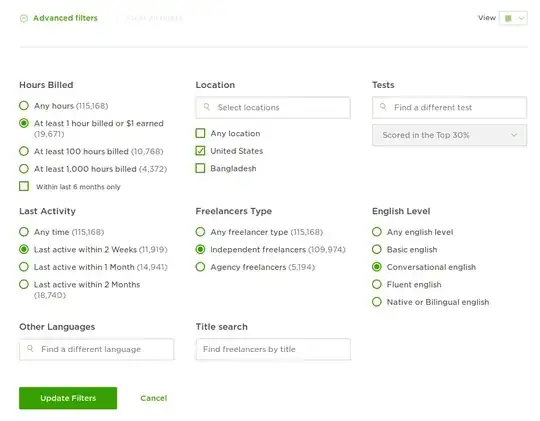540x421 pixels.
Task: Click the magnifier icon in Other Languages search
Action: (x=30, y=349)
